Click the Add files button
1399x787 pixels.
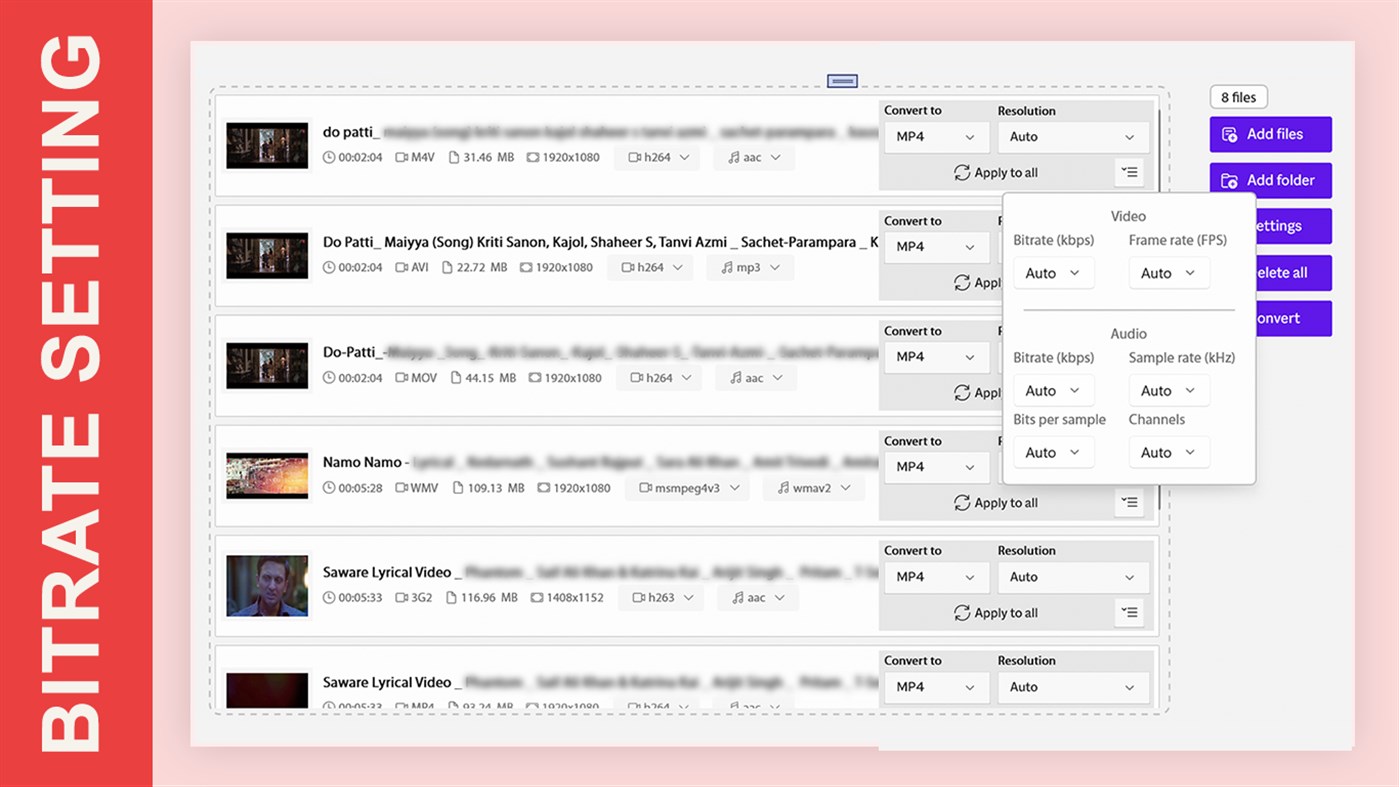(x=1270, y=134)
